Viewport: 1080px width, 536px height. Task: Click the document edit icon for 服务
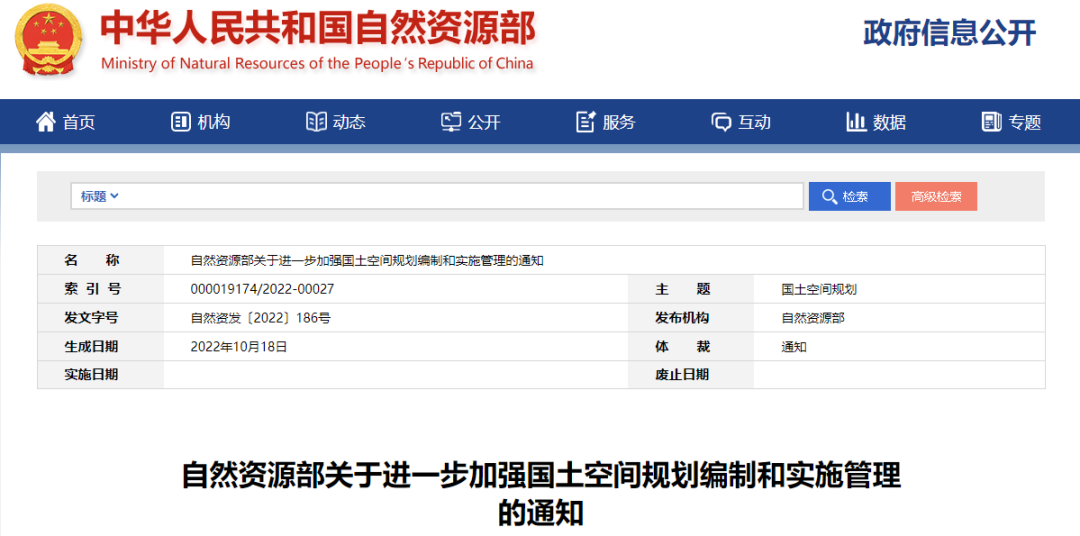[x=586, y=122]
